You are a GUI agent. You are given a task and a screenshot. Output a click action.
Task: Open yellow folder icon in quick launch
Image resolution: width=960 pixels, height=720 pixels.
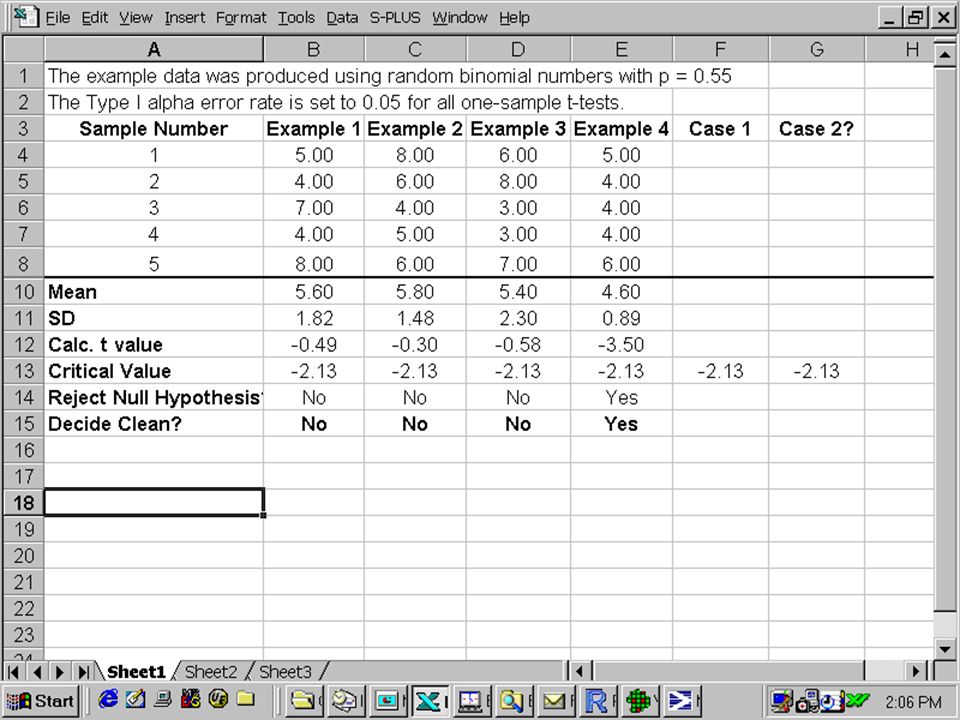pos(246,699)
